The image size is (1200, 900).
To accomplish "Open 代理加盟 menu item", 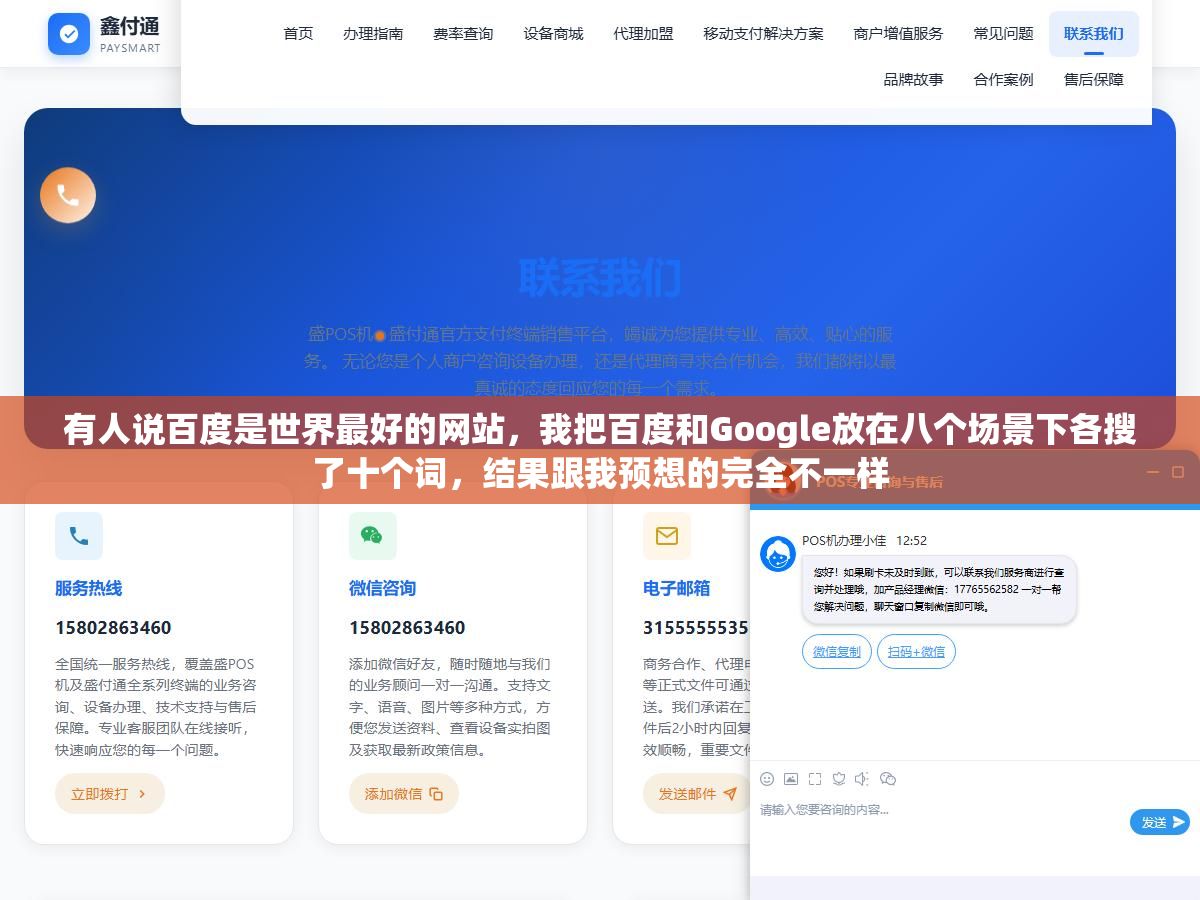I will 643,34.
